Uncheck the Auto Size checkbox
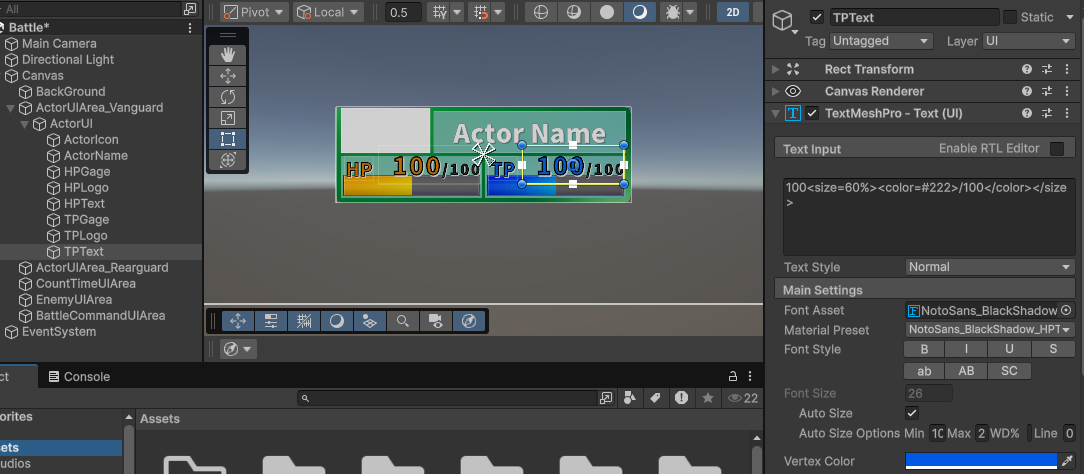Screen dimensions: 1084x474 (x=911, y=413)
